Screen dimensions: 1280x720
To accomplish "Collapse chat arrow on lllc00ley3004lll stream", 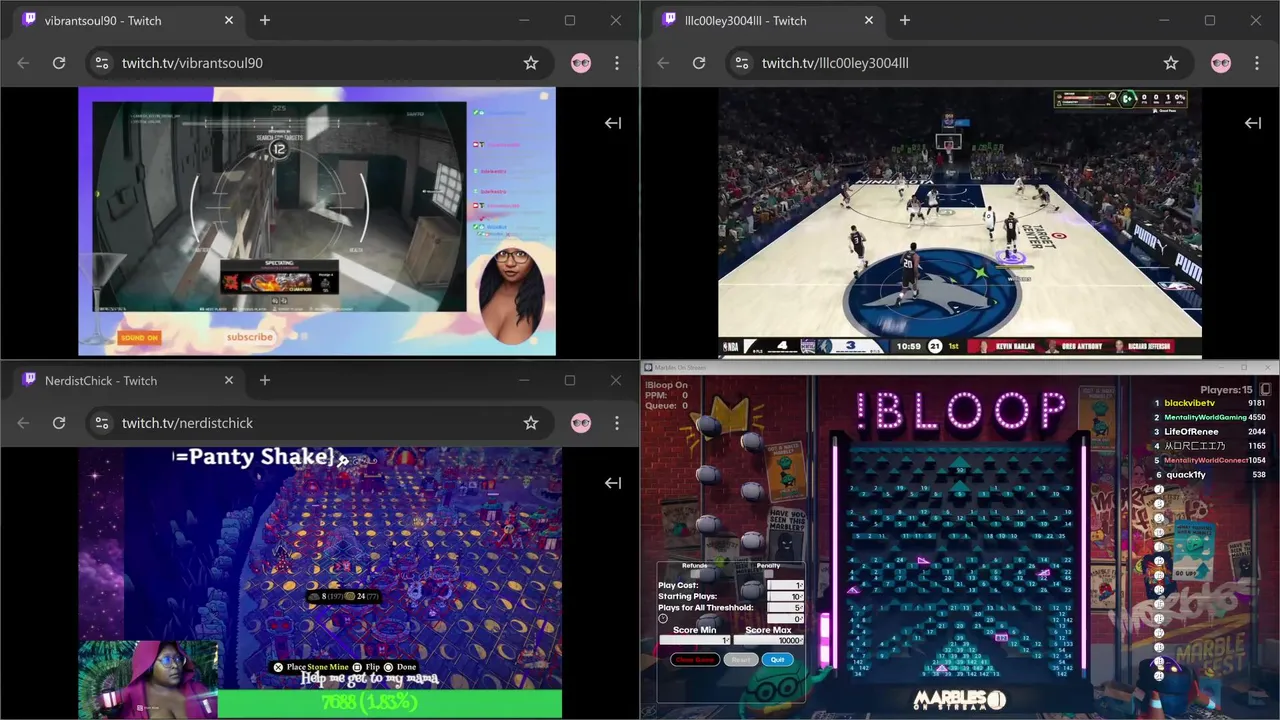I will point(1253,123).
